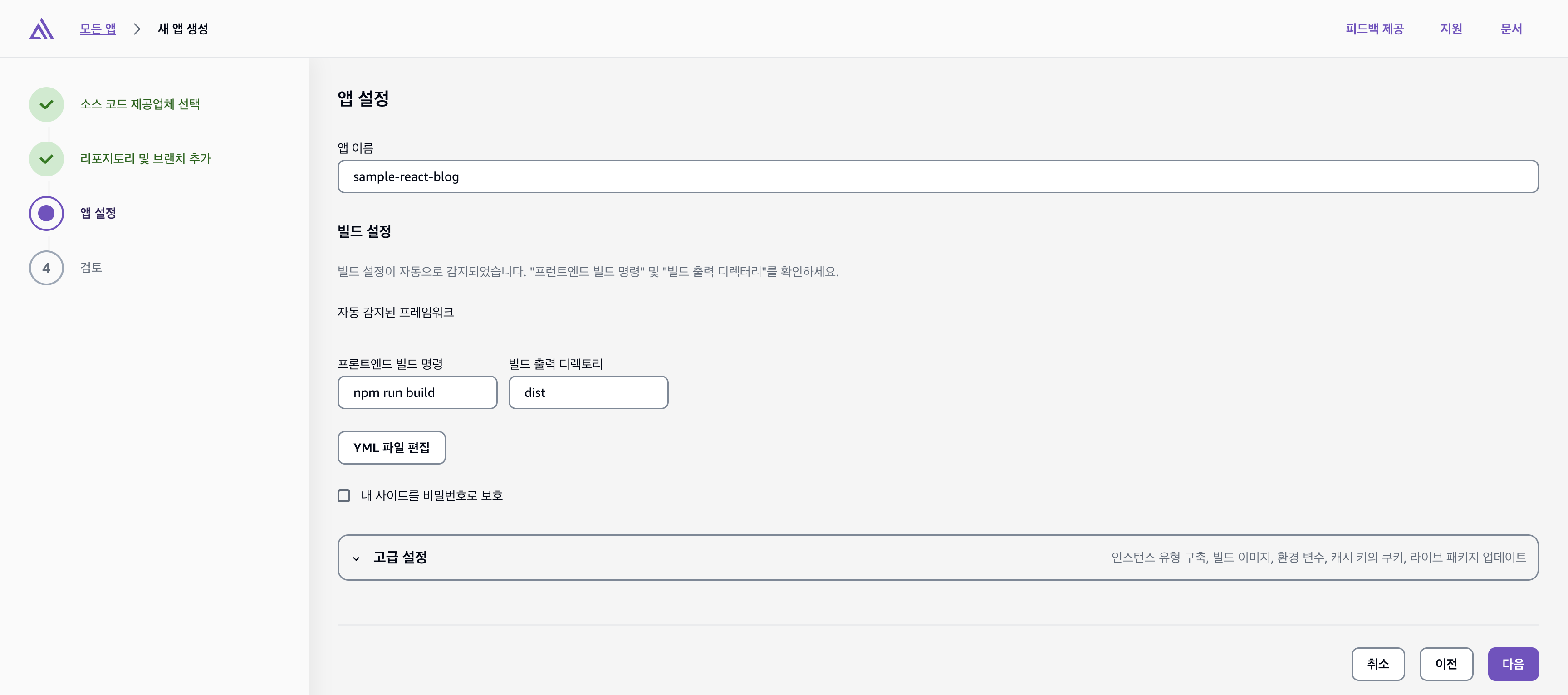This screenshot has width=1568, height=695.
Task: Expand the 고급 설정 chevron
Action: point(356,558)
